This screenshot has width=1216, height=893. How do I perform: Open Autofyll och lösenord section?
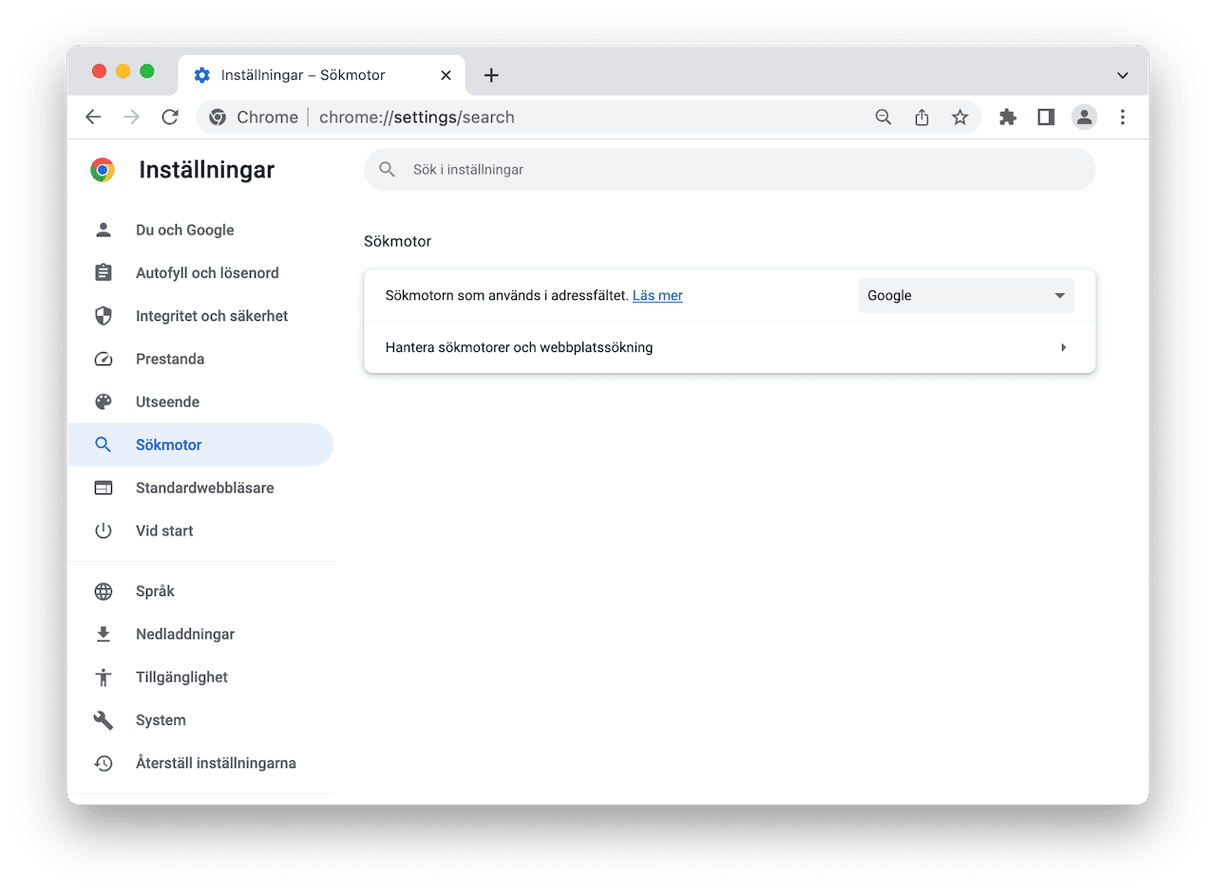pyautogui.click(x=200, y=273)
